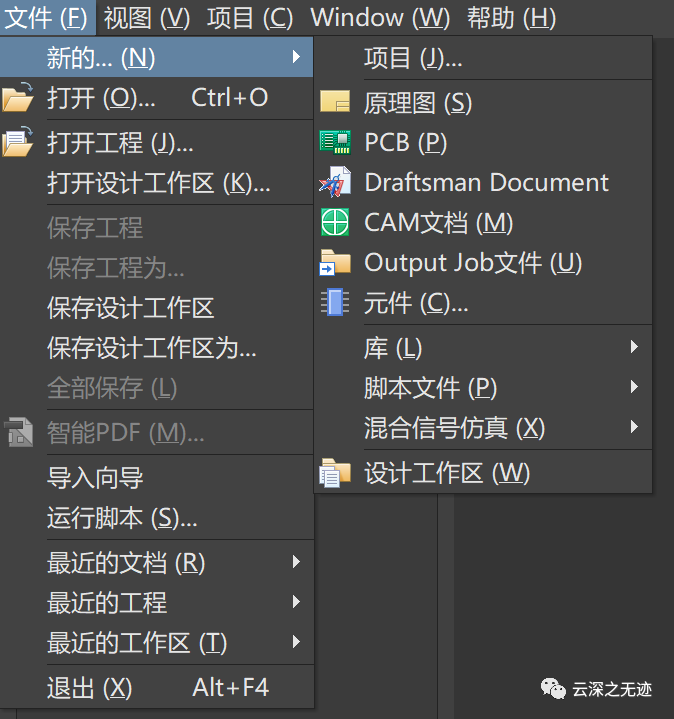This screenshot has height=719, width=674.
Task: Open the 项目 (C) menu
Action: 250,18
